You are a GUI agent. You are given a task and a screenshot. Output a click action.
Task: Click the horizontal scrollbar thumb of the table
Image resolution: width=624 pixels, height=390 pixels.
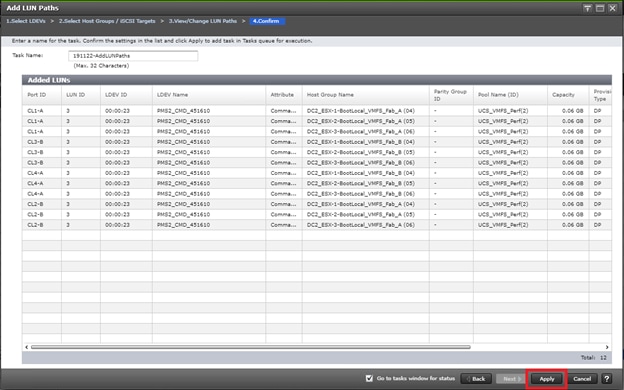point(251,347)
